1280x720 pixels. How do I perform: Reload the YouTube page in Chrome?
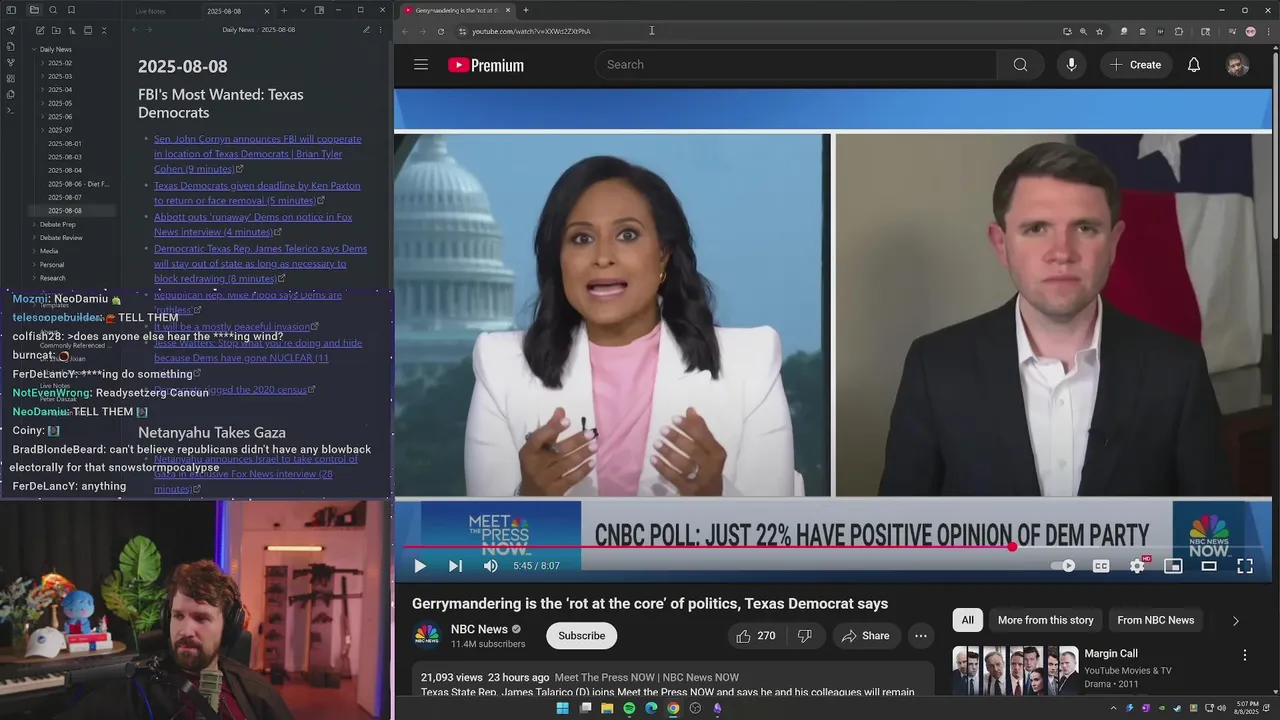[x=440, y=31]
